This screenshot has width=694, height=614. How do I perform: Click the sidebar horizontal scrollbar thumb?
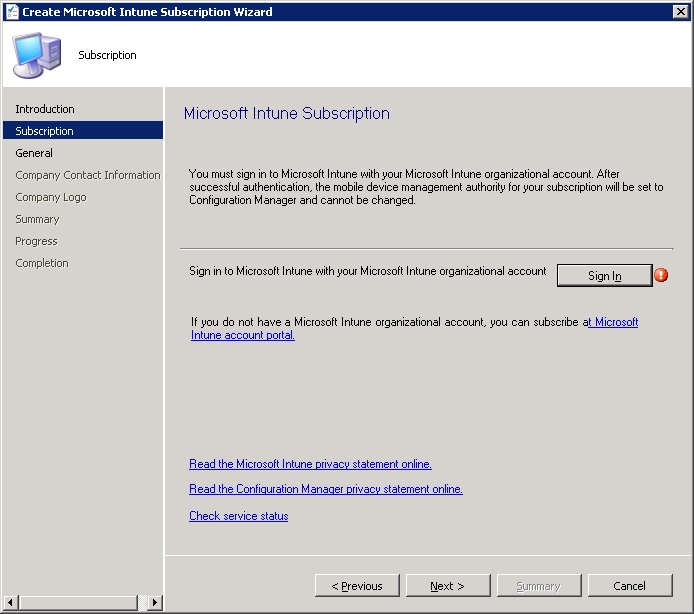(77, 603)
